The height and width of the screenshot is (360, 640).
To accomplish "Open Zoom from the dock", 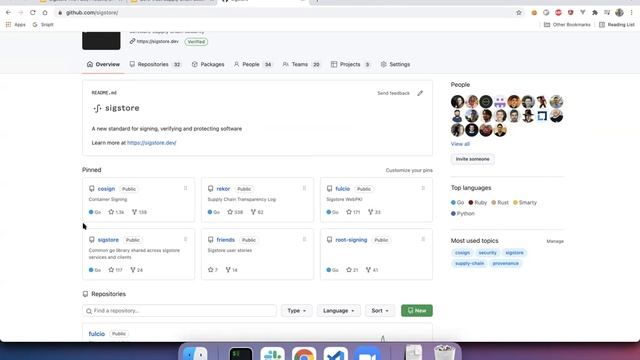I will coord(367,353).
